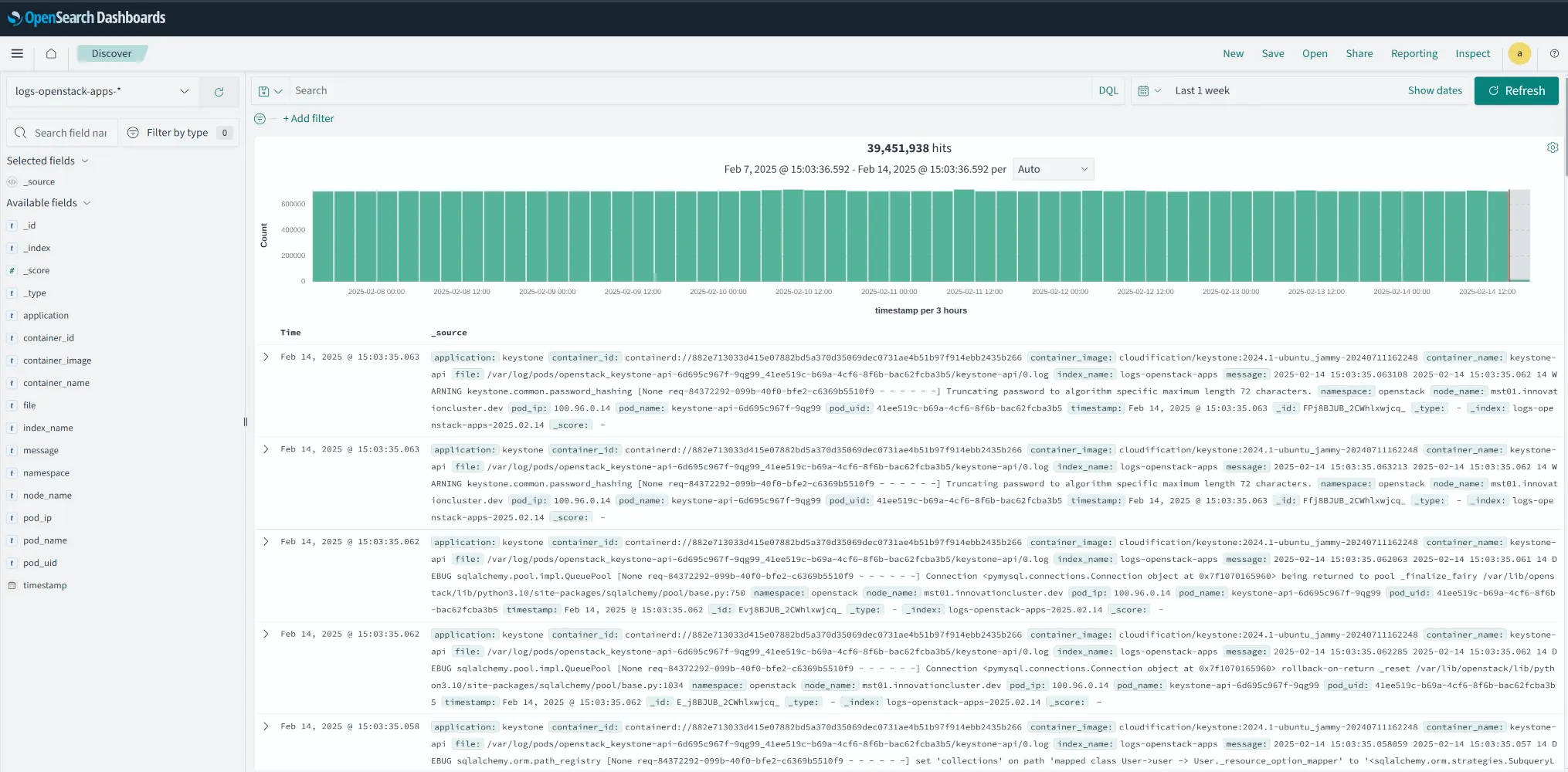Click the help icon
Screen dimensions: 1568x772
1555,55
